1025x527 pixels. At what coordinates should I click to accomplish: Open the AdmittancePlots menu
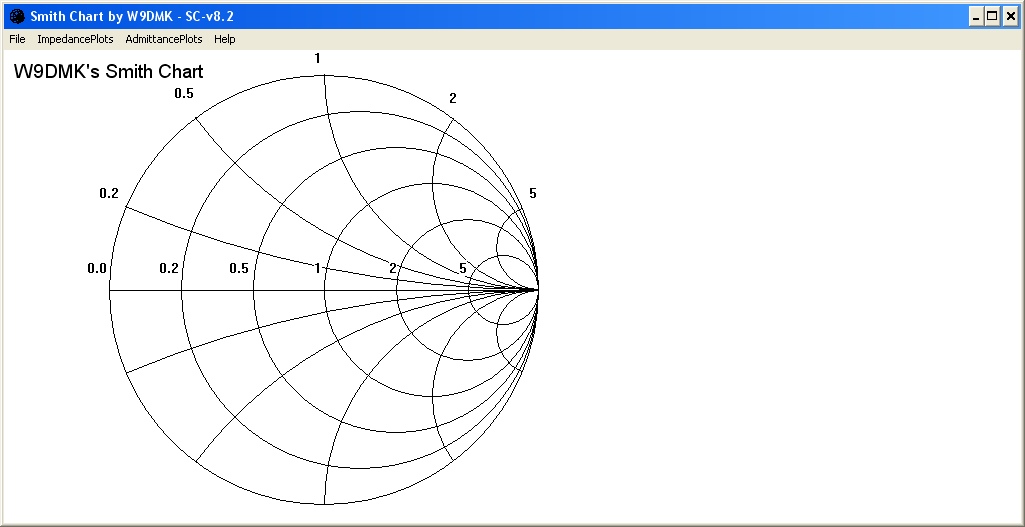tap(164, 39)
